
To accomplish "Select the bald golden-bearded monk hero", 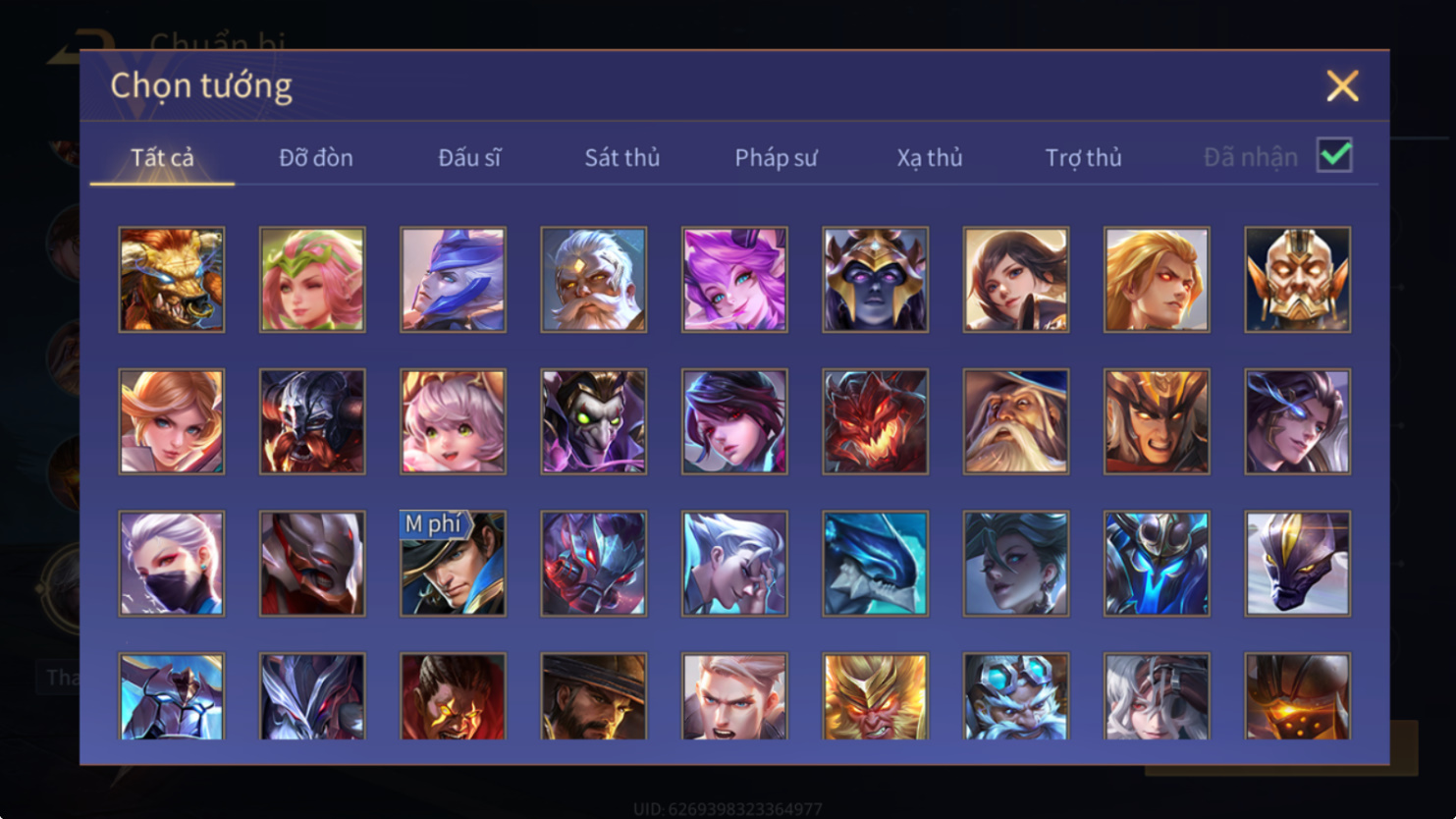I will [1297, 280].
